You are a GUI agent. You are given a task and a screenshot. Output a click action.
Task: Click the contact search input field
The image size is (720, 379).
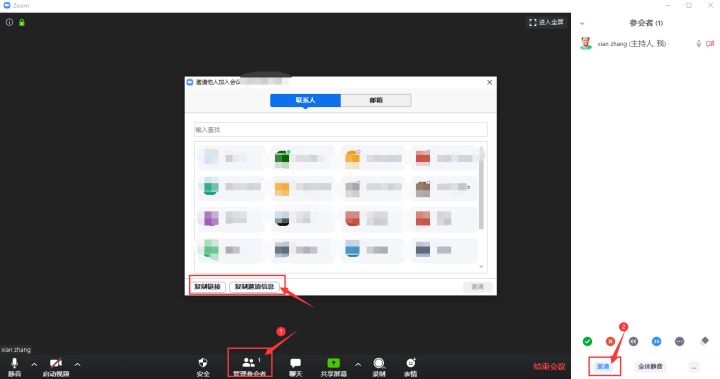point(340,130)
